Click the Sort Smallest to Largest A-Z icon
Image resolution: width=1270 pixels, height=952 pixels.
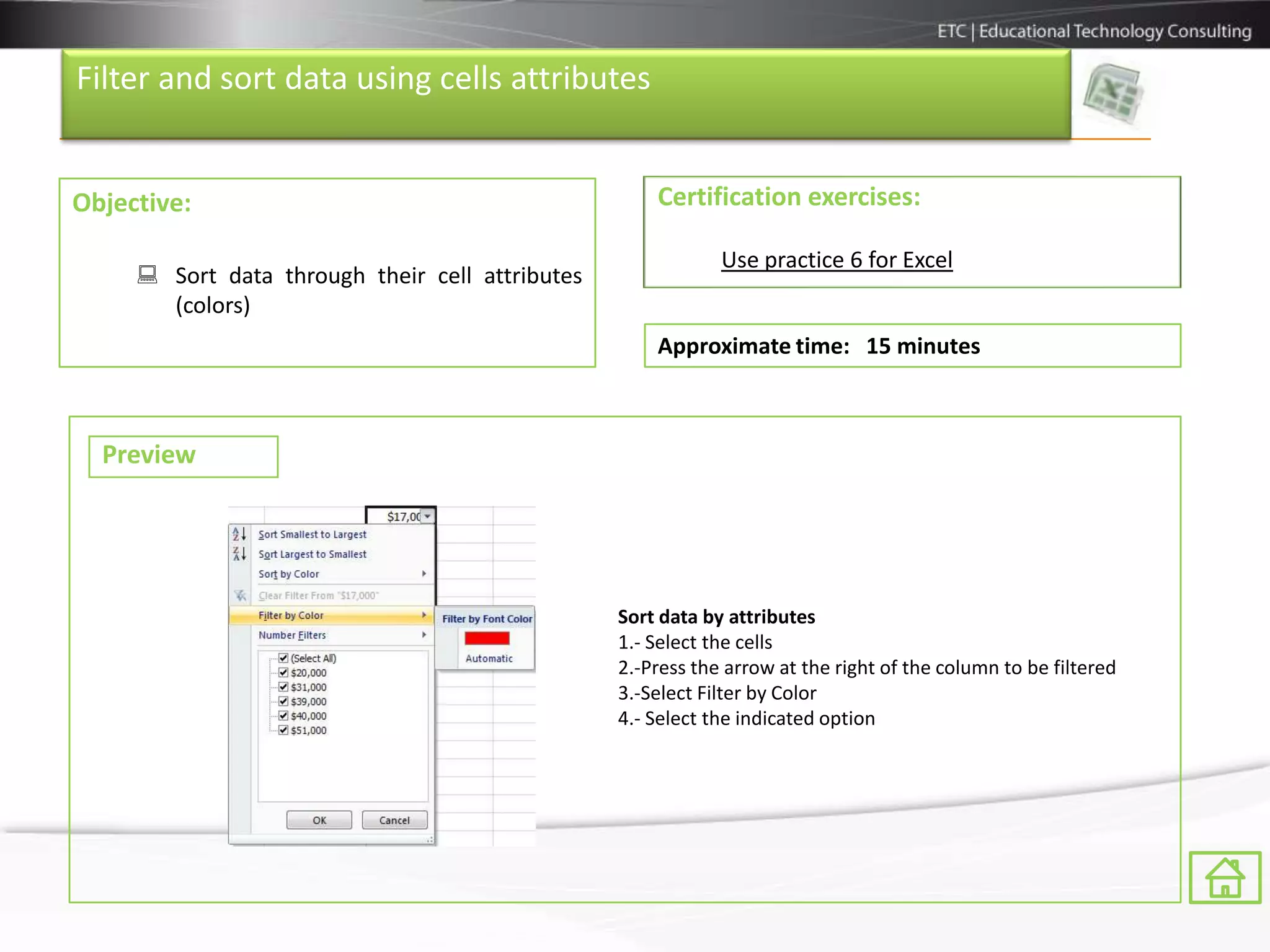[x=239, y=534]
